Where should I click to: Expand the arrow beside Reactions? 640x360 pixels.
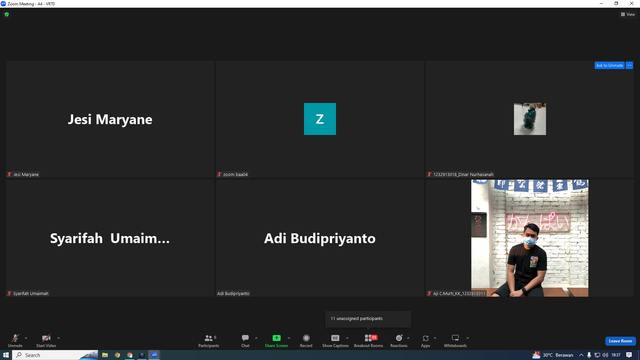click(x=409, y=338)
